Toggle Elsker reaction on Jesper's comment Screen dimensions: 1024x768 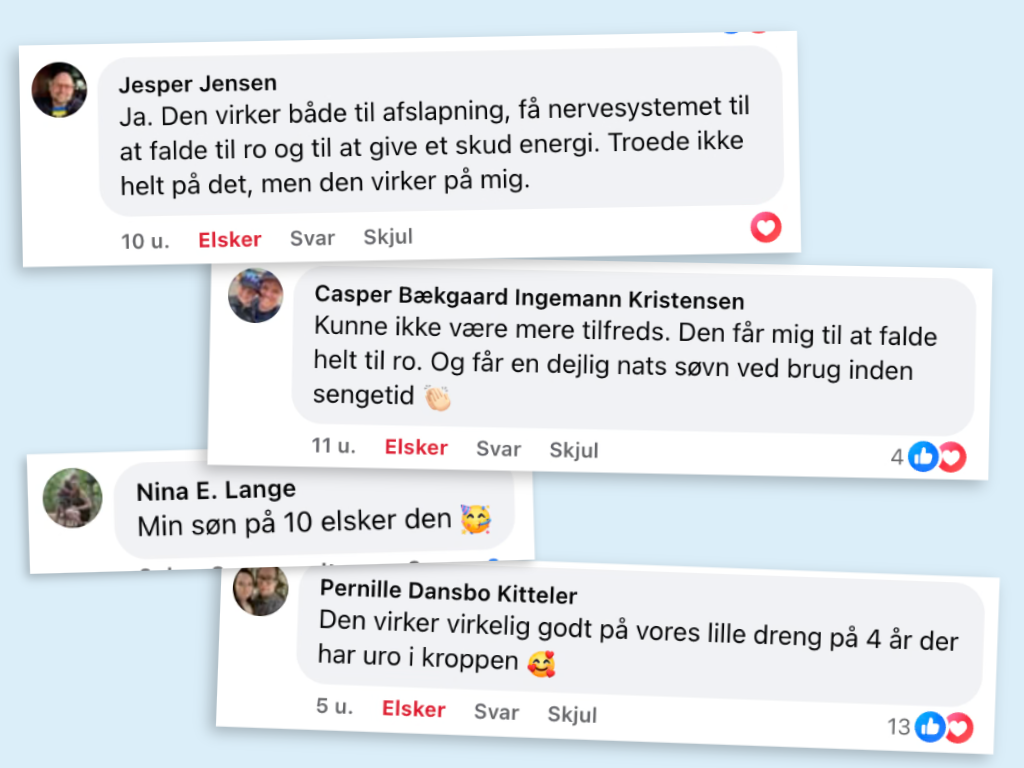pos(229,239)
